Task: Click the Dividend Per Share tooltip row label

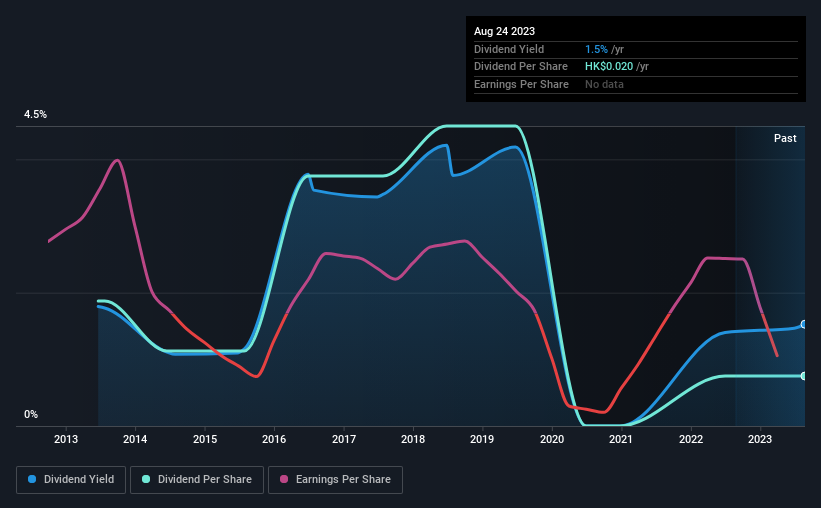Action: point(521,67)
